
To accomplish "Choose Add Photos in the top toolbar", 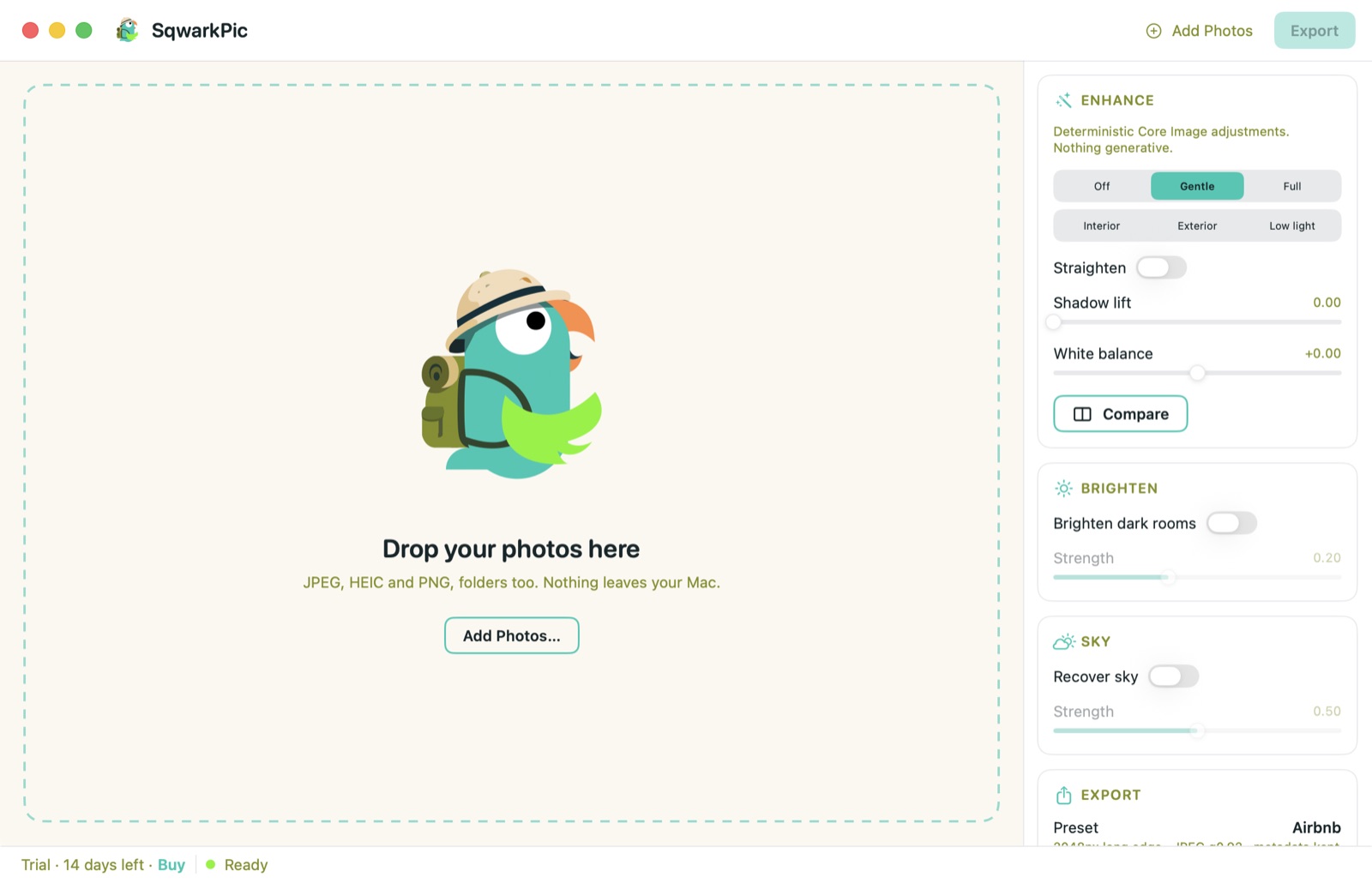I will click(x=1200, y=31).
